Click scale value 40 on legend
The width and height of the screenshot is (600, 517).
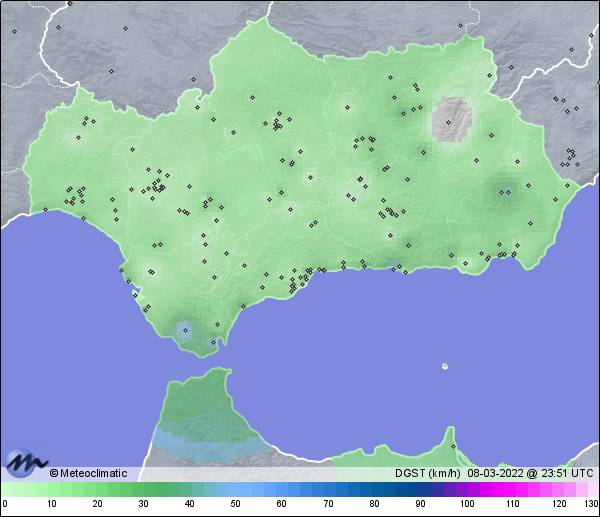189,504
